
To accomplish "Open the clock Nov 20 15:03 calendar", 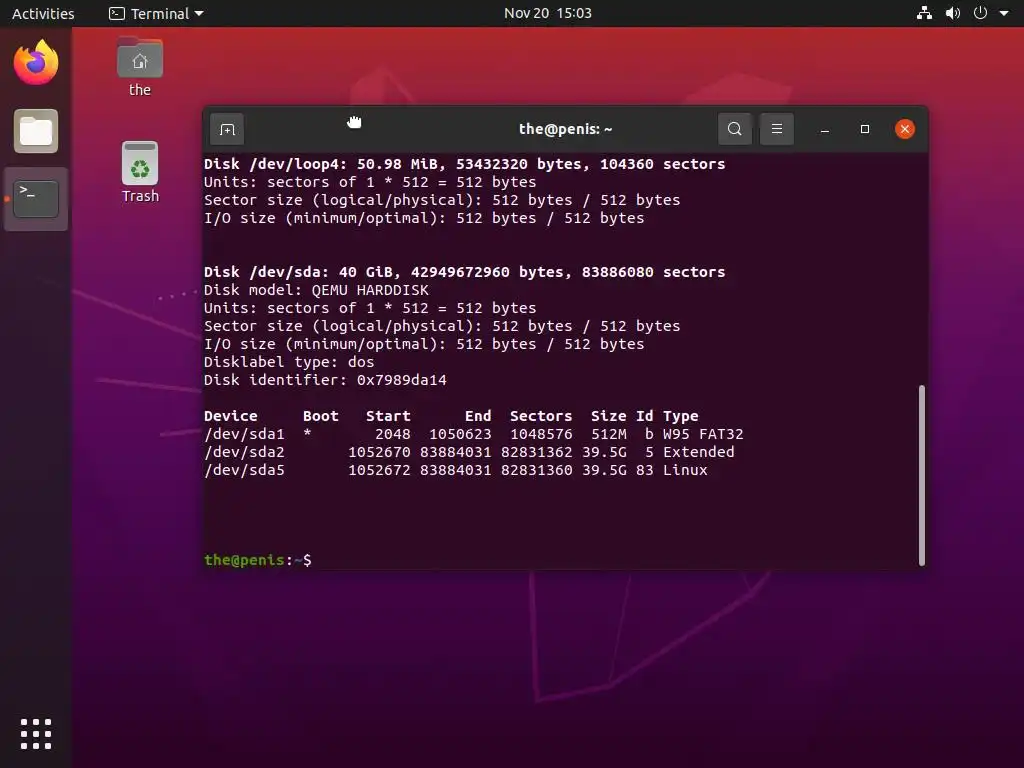I will (547, 13).
